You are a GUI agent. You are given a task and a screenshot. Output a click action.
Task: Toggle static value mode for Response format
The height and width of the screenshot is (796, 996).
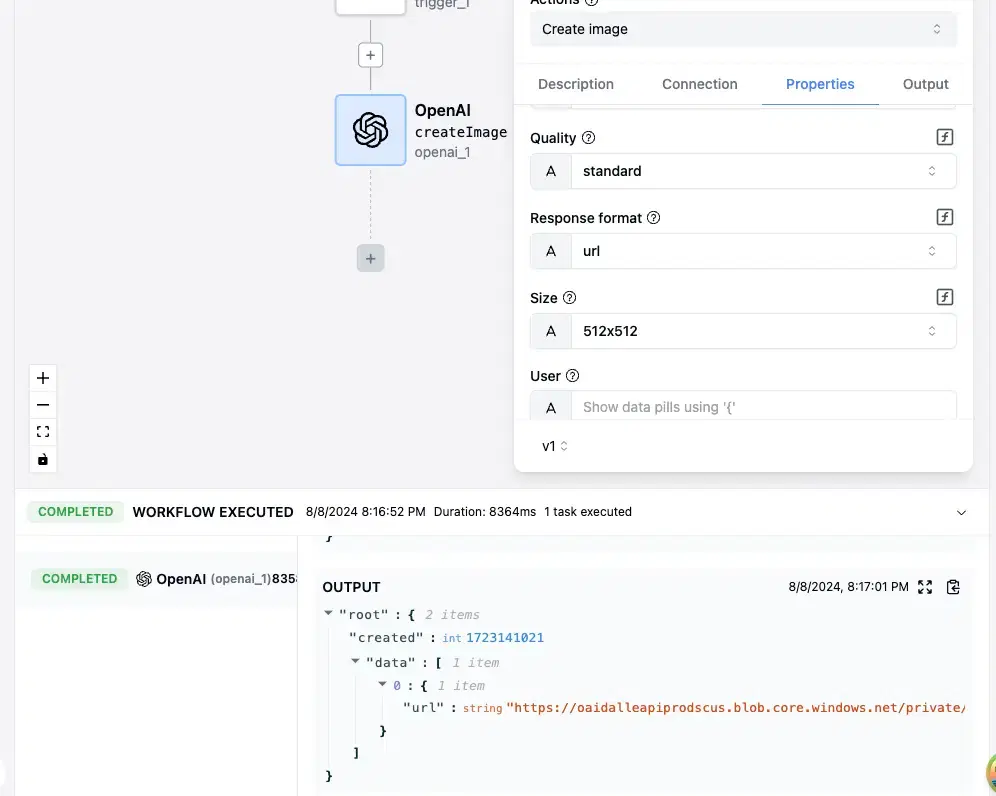[x=550, y=251]
